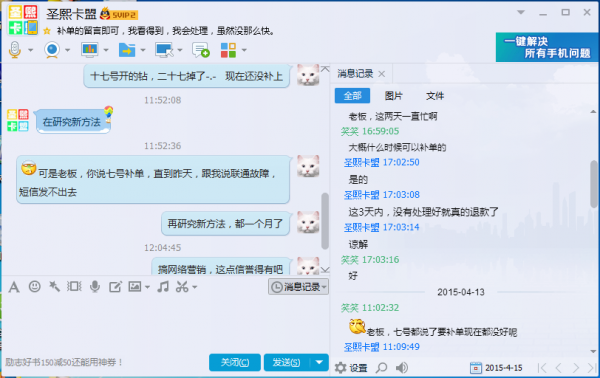Click message history scrollbar thumb
The image size is (600, 378).
593,184
